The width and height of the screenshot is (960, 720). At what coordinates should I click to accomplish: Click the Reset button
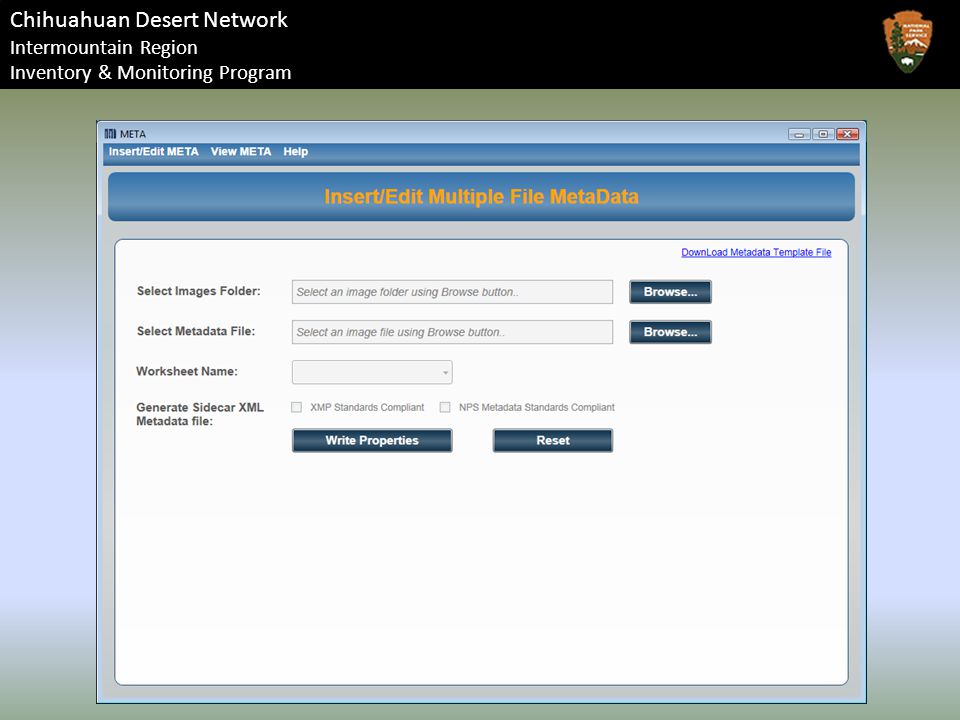pos(553,441)
